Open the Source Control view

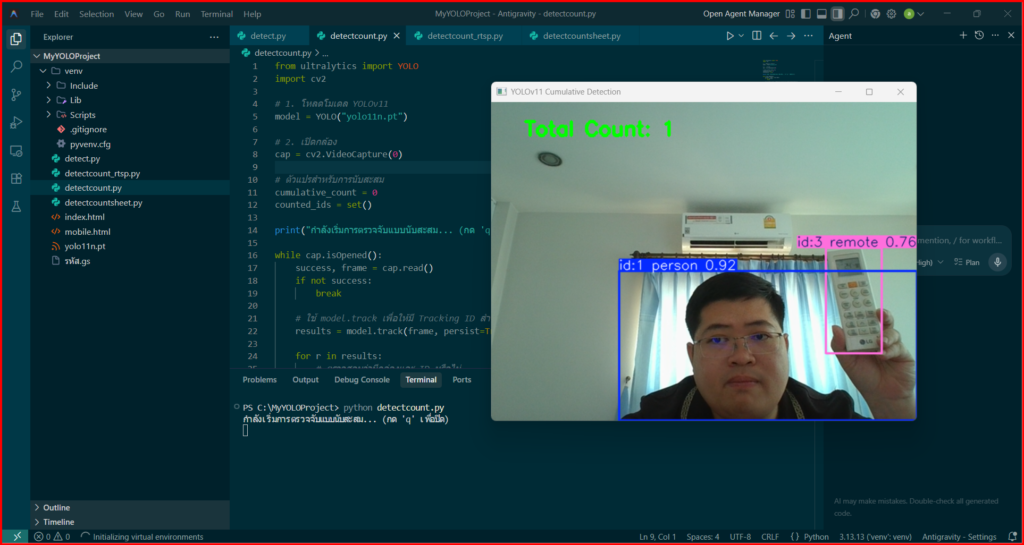(16, 94)
